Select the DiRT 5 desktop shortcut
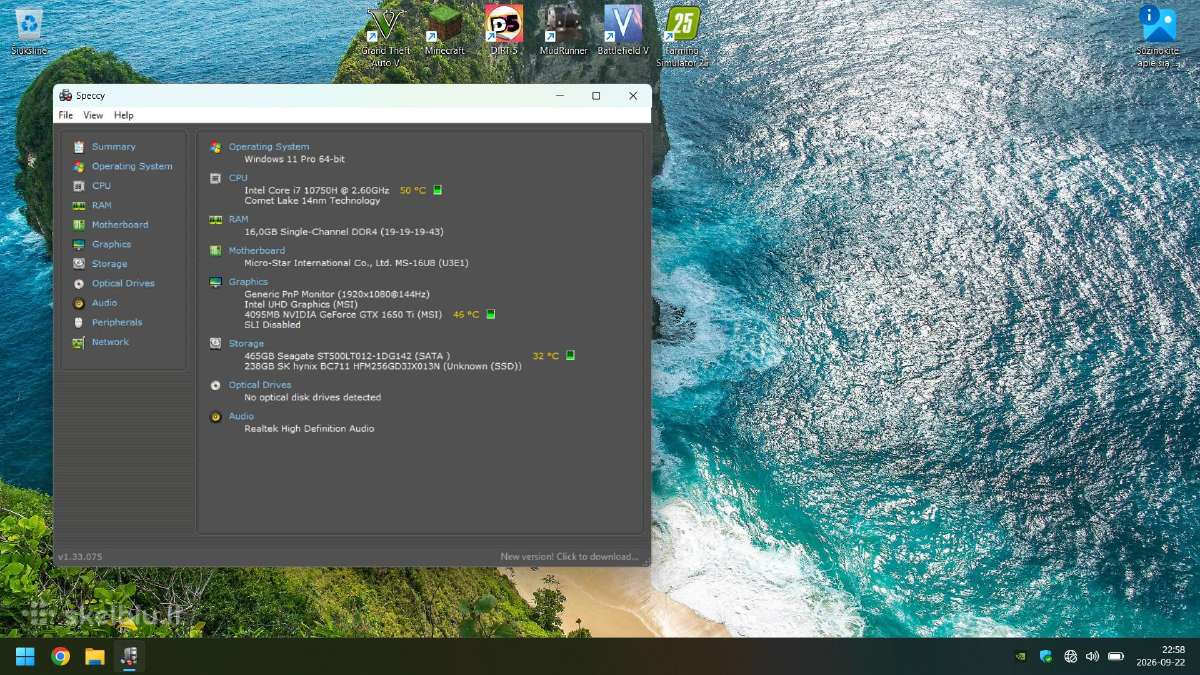 (x=504, y=30)
